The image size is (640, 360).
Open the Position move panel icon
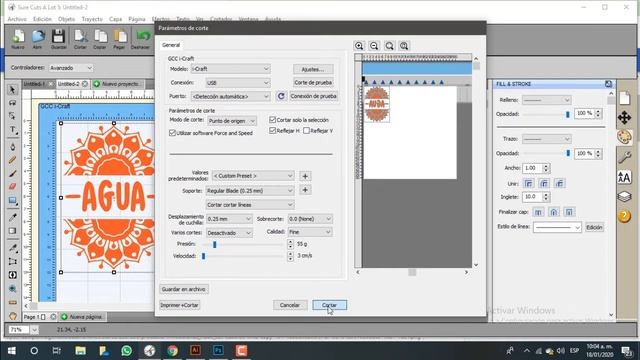pos(624,118)
